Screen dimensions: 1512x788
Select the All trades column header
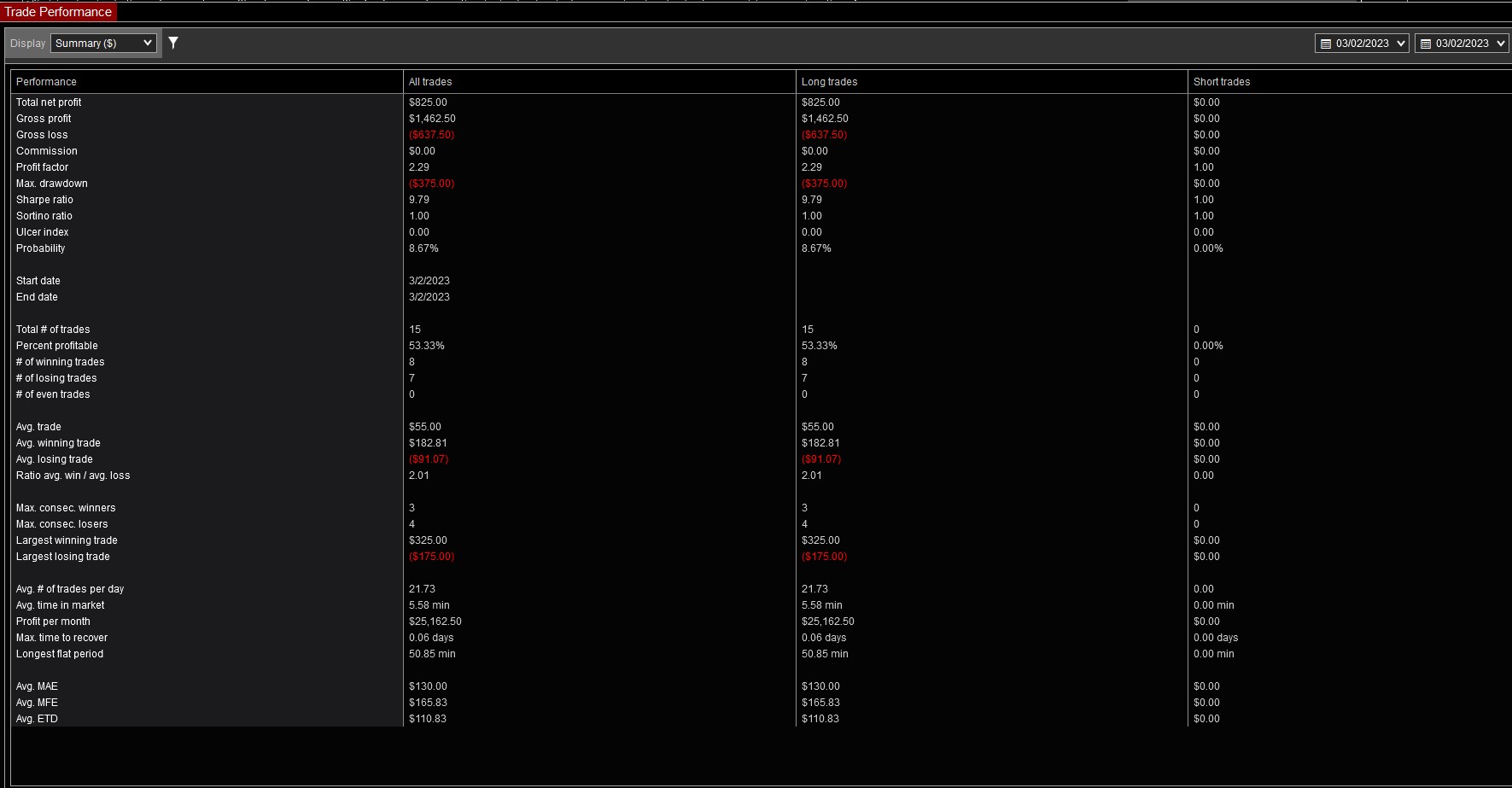(x=599, y=82)
